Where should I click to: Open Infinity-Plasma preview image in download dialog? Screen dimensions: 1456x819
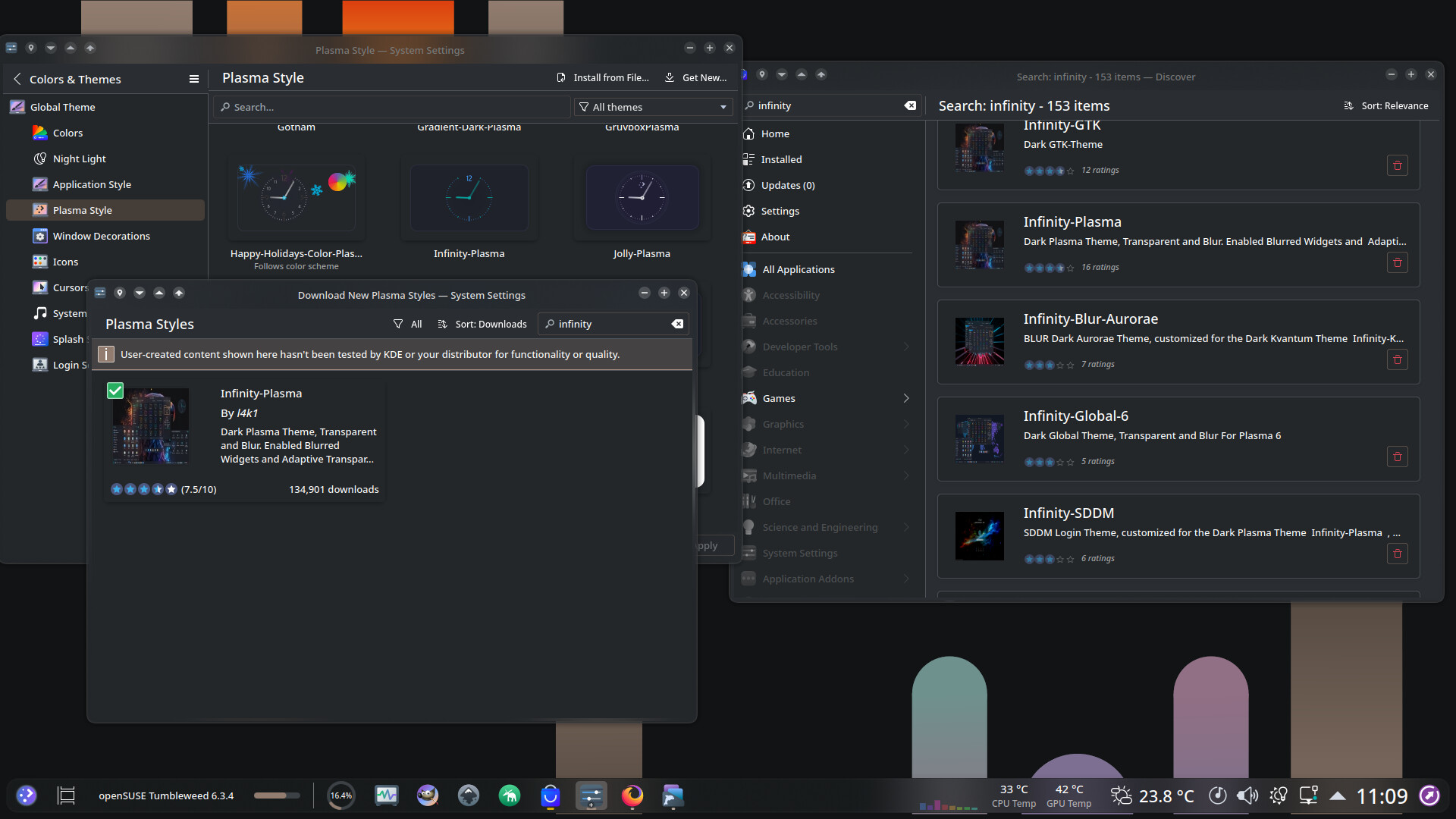coord(151,425)
